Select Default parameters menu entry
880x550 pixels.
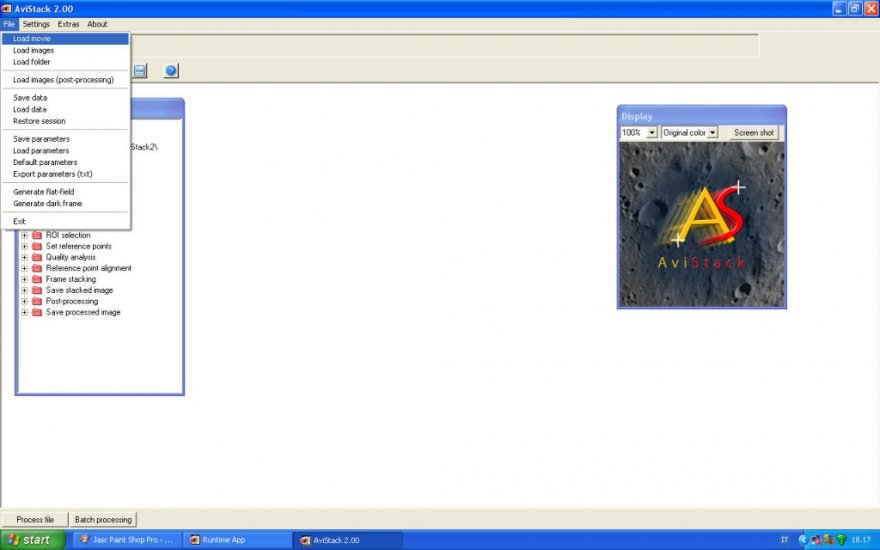(x=65, y=162)
